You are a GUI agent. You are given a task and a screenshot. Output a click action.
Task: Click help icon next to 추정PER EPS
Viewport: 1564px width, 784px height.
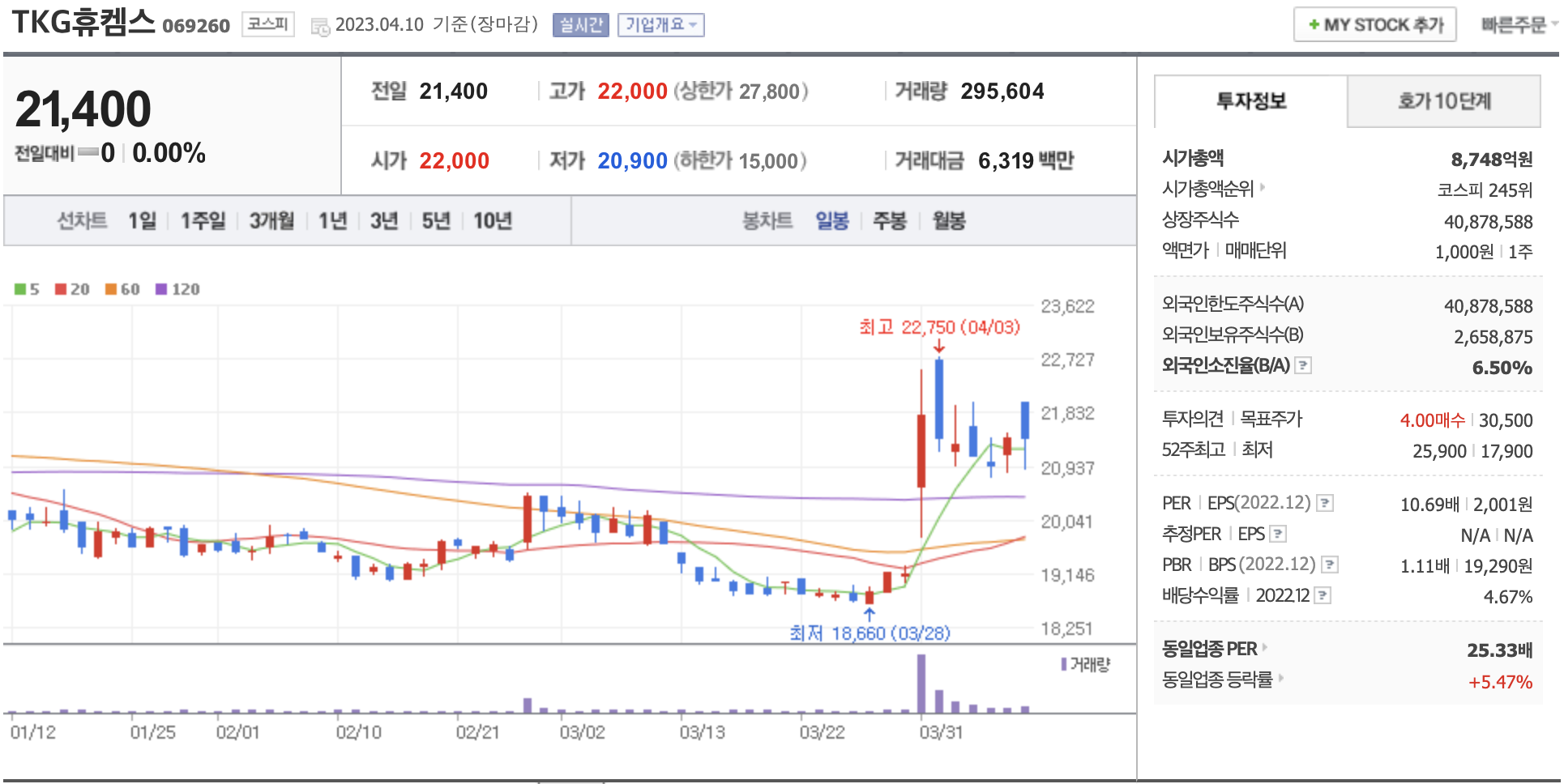(x=1278, y=534)
